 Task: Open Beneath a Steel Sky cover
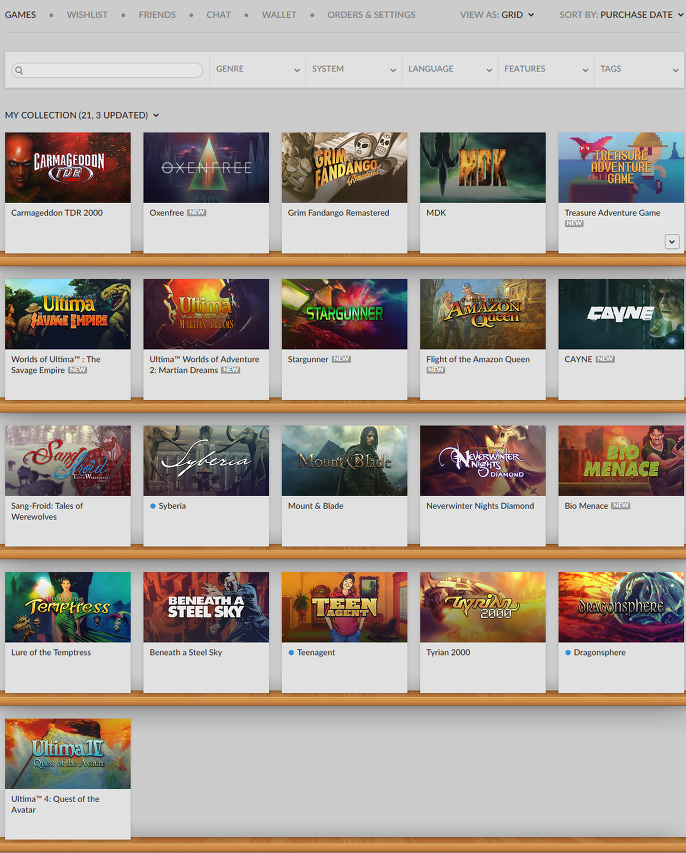point(206,607)
